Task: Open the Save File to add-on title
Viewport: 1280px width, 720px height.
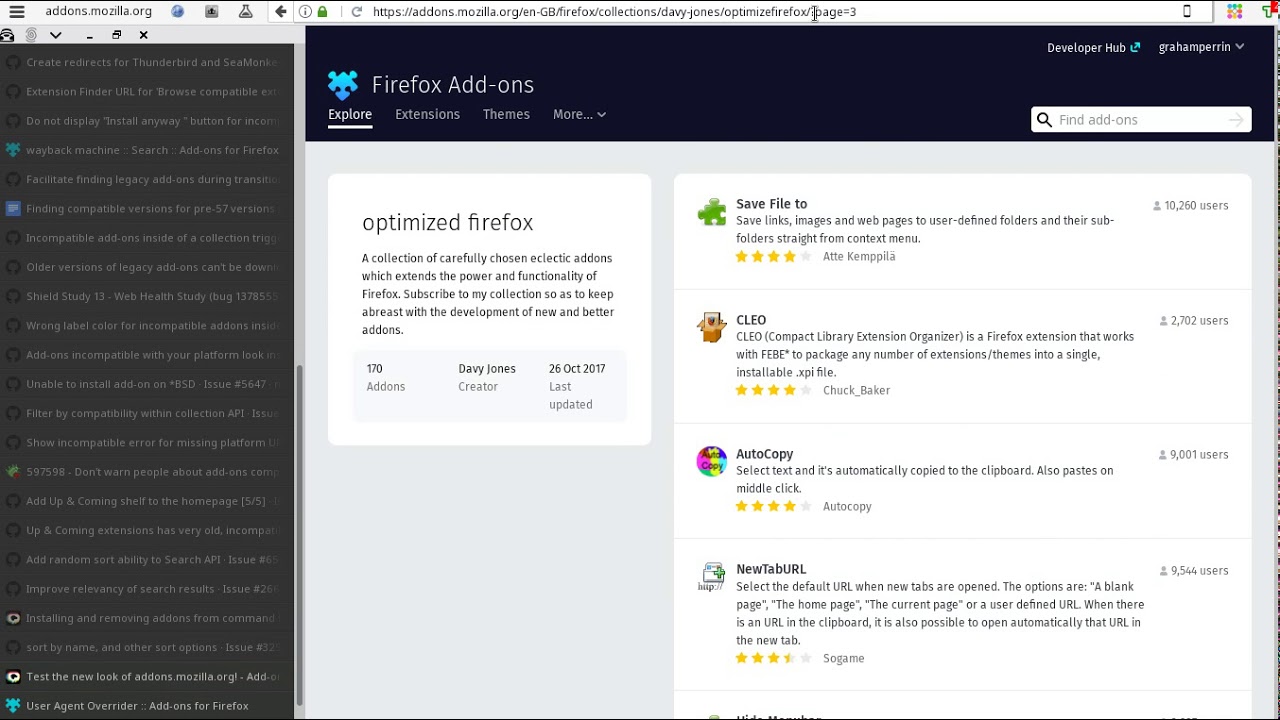Action: point(771,204)
